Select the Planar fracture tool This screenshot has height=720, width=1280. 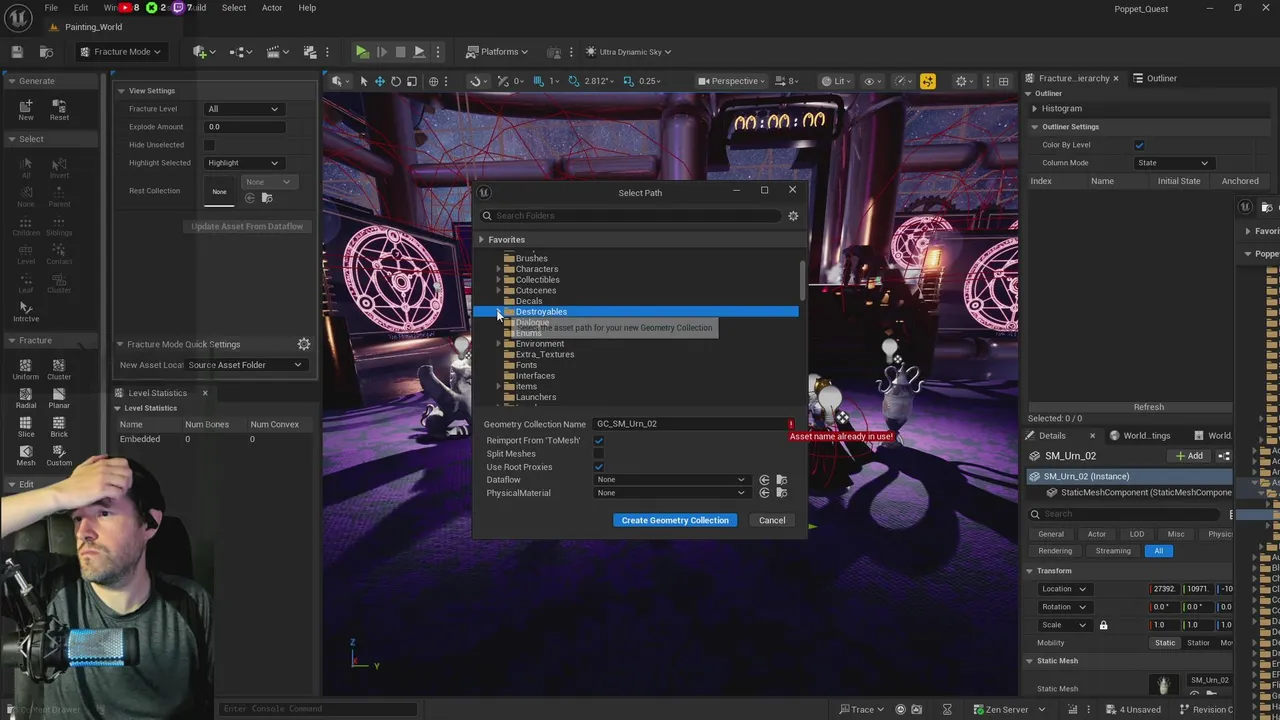59,398
